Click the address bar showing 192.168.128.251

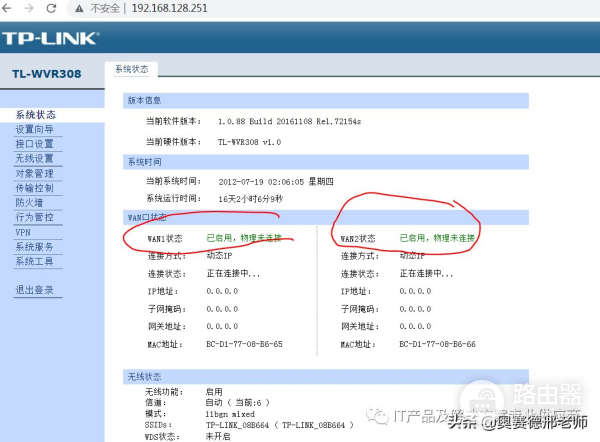[170, 8]
